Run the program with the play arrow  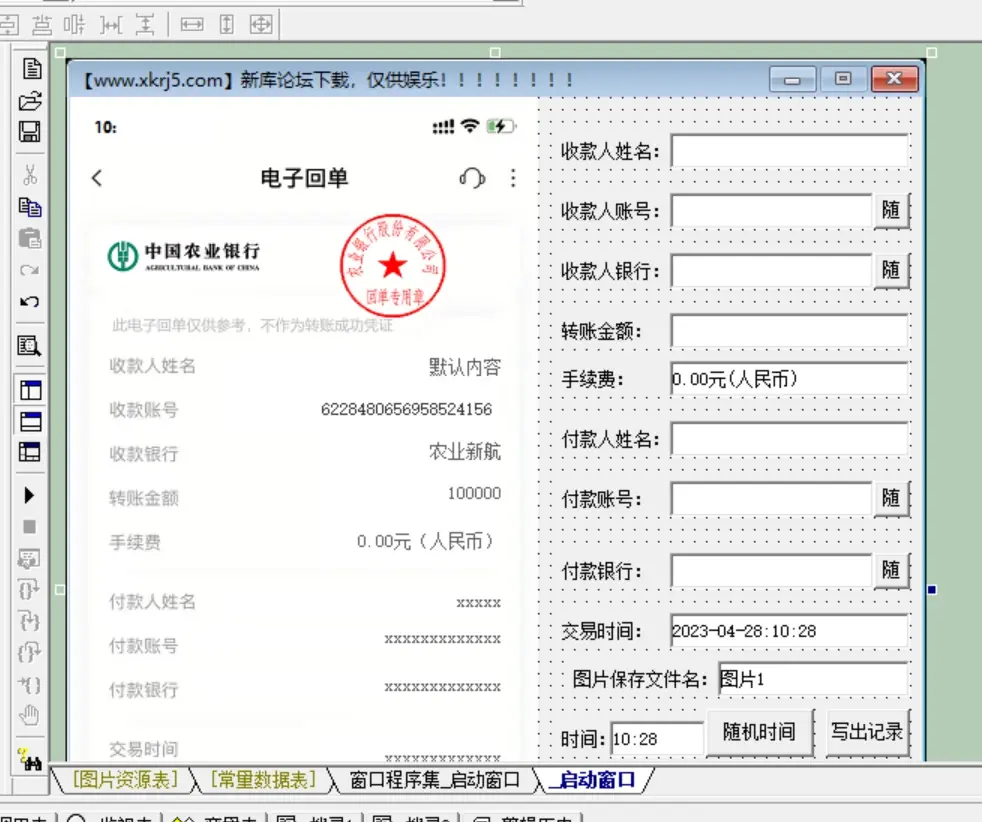click(x=29, y=496)
